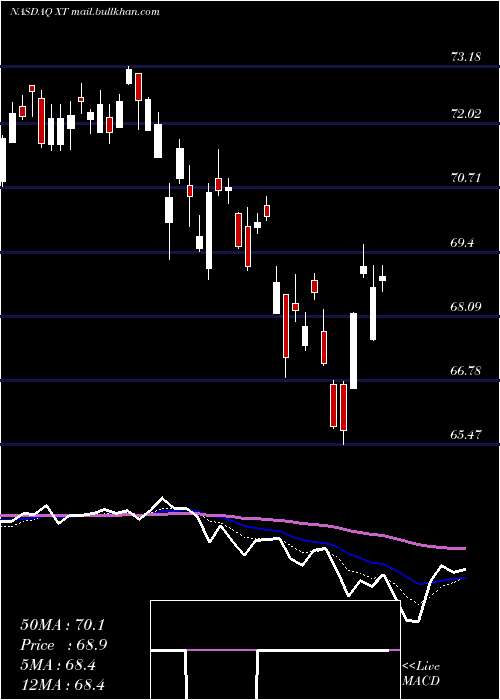
Task: Click the 12MA : 68.4 readout
Action: click(63, 684)
